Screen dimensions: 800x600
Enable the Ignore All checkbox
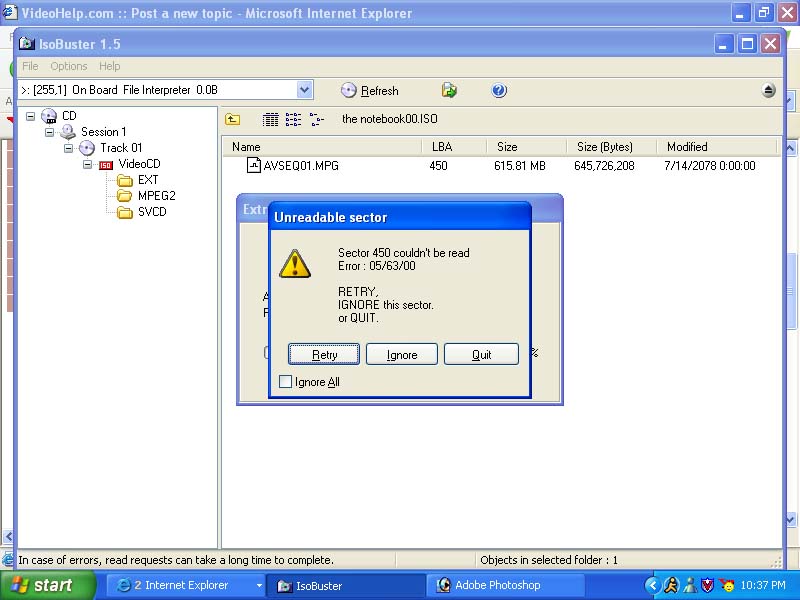[x=286, y=382]
